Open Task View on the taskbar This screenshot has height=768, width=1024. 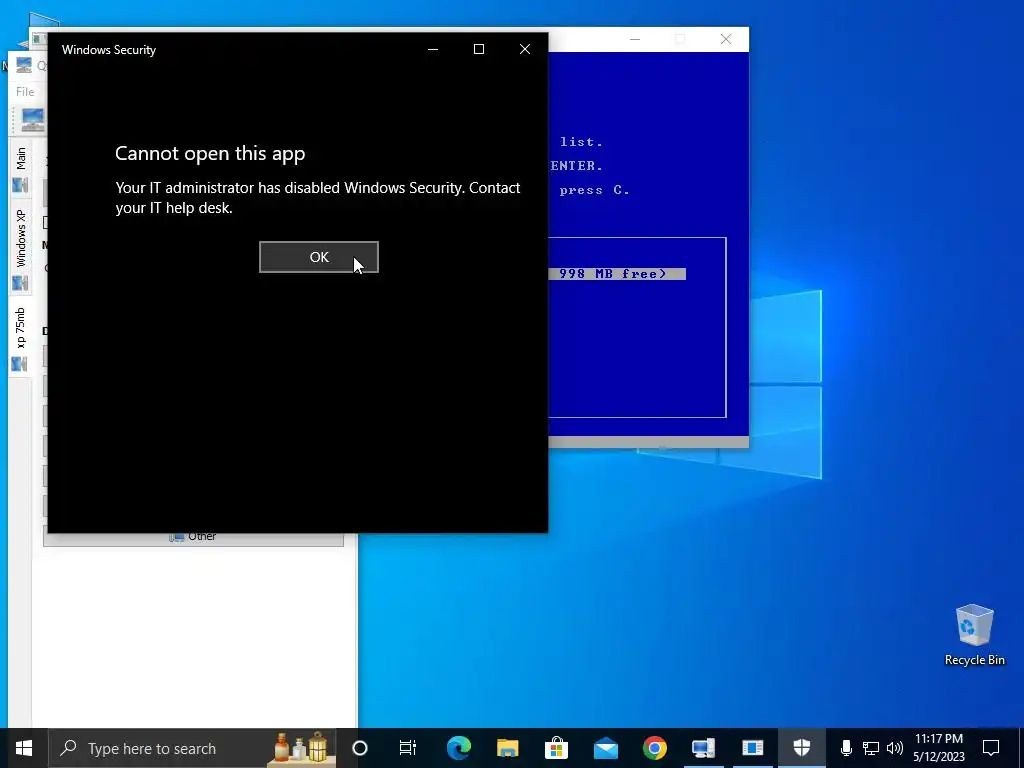(x=408, y=748)
